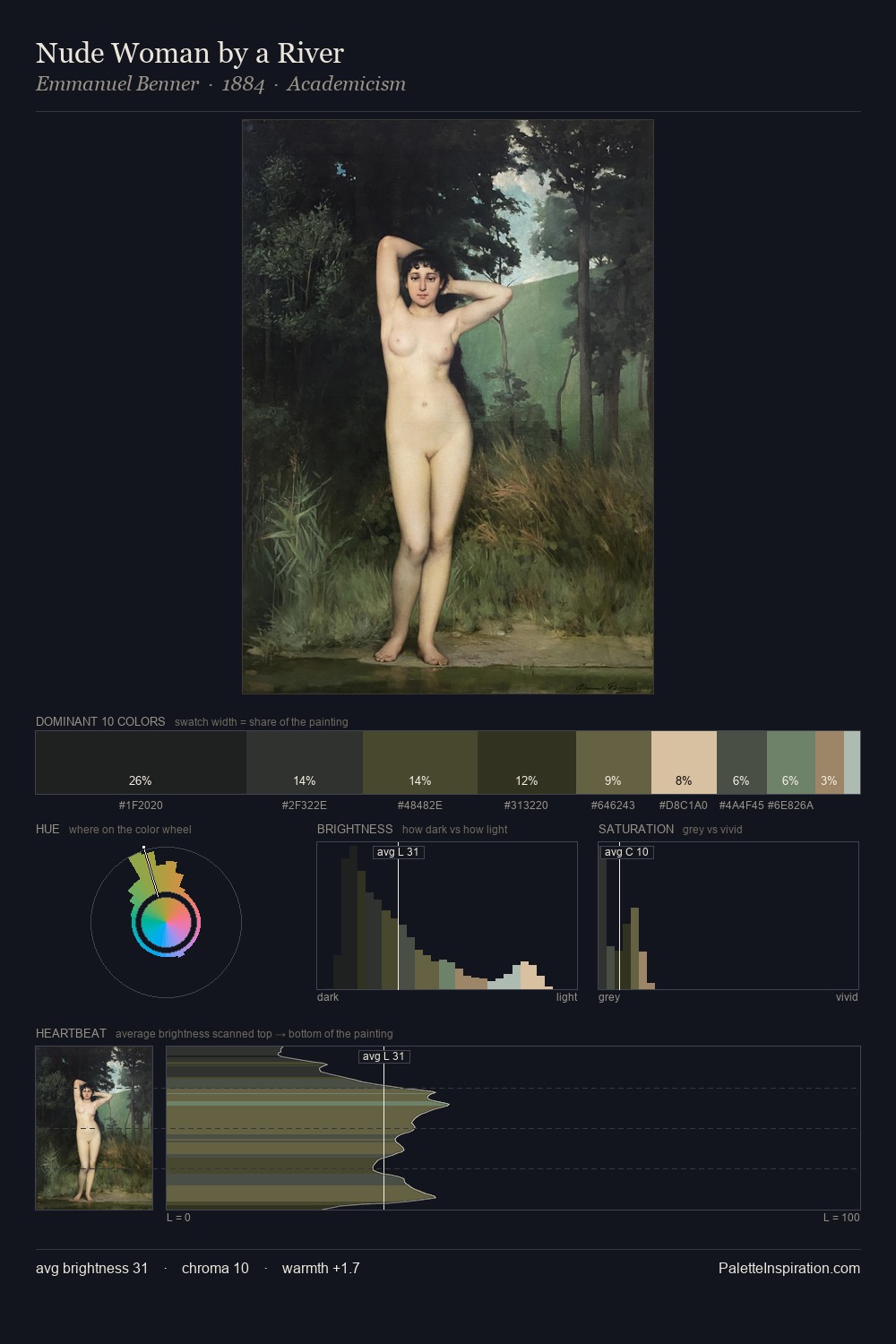The height and width of the screenshot is (1344, 896).
Task: Click the artist name 'Emmanuel Benner'
Action: [117, 84]
